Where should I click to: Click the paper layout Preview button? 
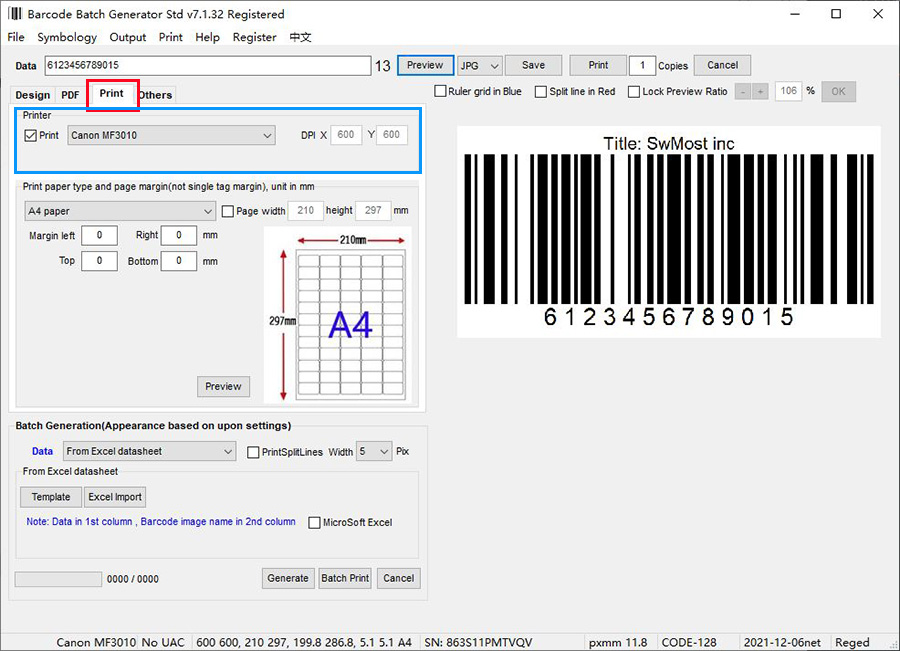coord(223,386)
